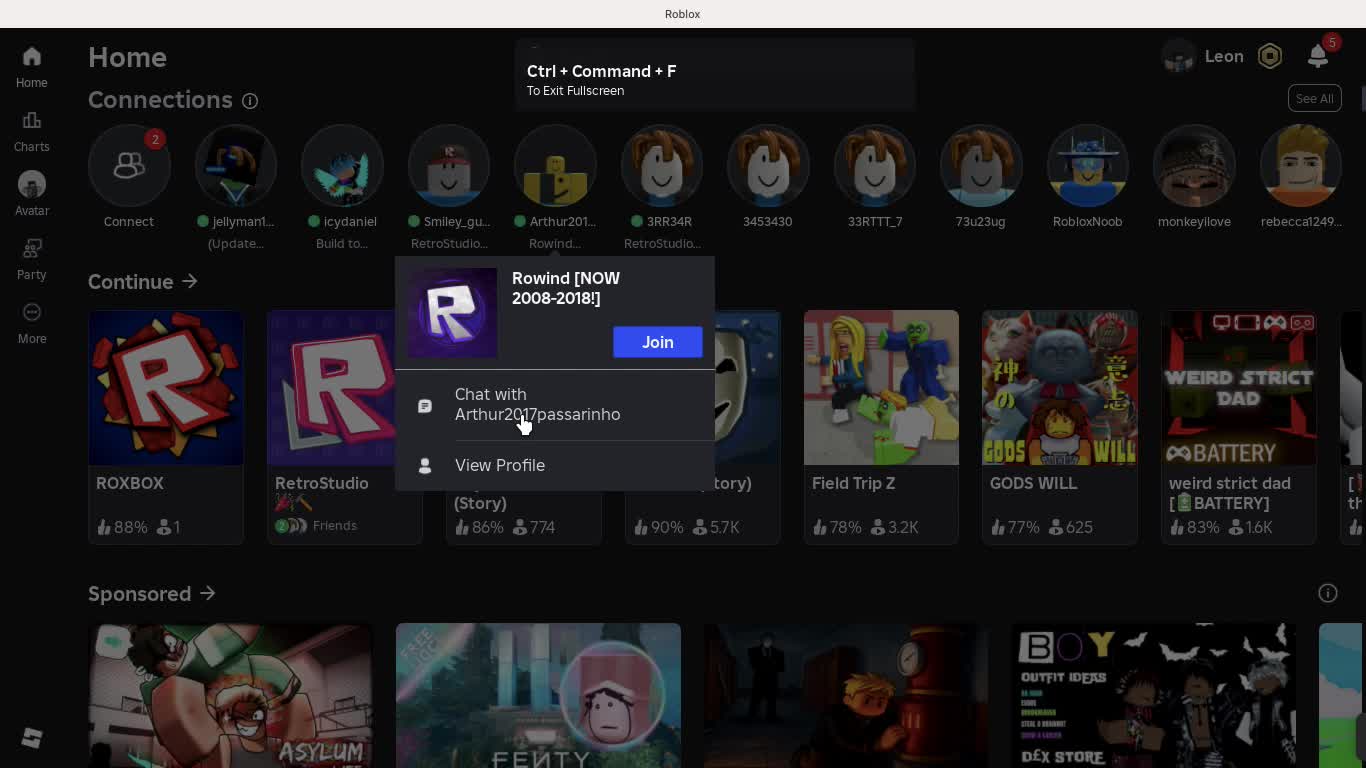Screen dimensions: 1366x768
Task: Click See All connections
Action: [1314, 98]
